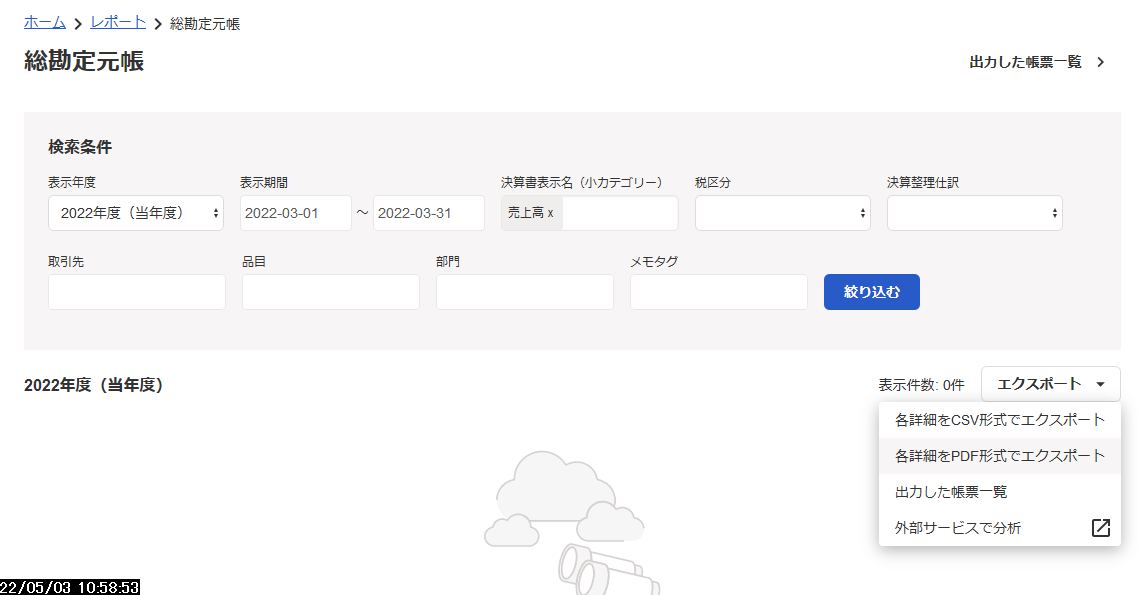Go to ホーム breadcrumb link
Screen dimensions: 1138x595
(x=45, y=22)
